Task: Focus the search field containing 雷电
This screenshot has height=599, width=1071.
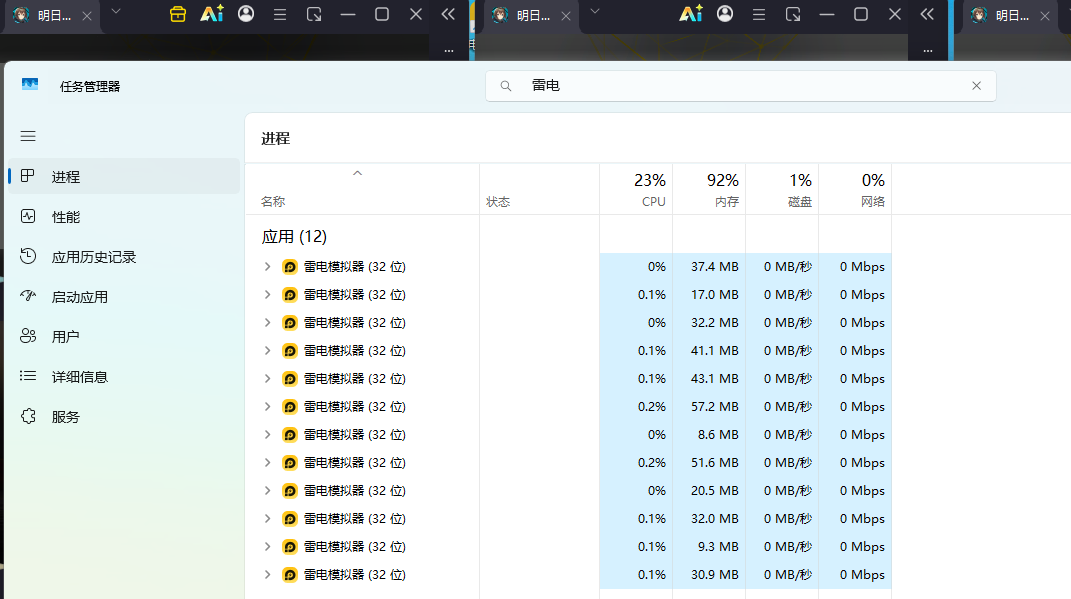Action: click(740, 85)
